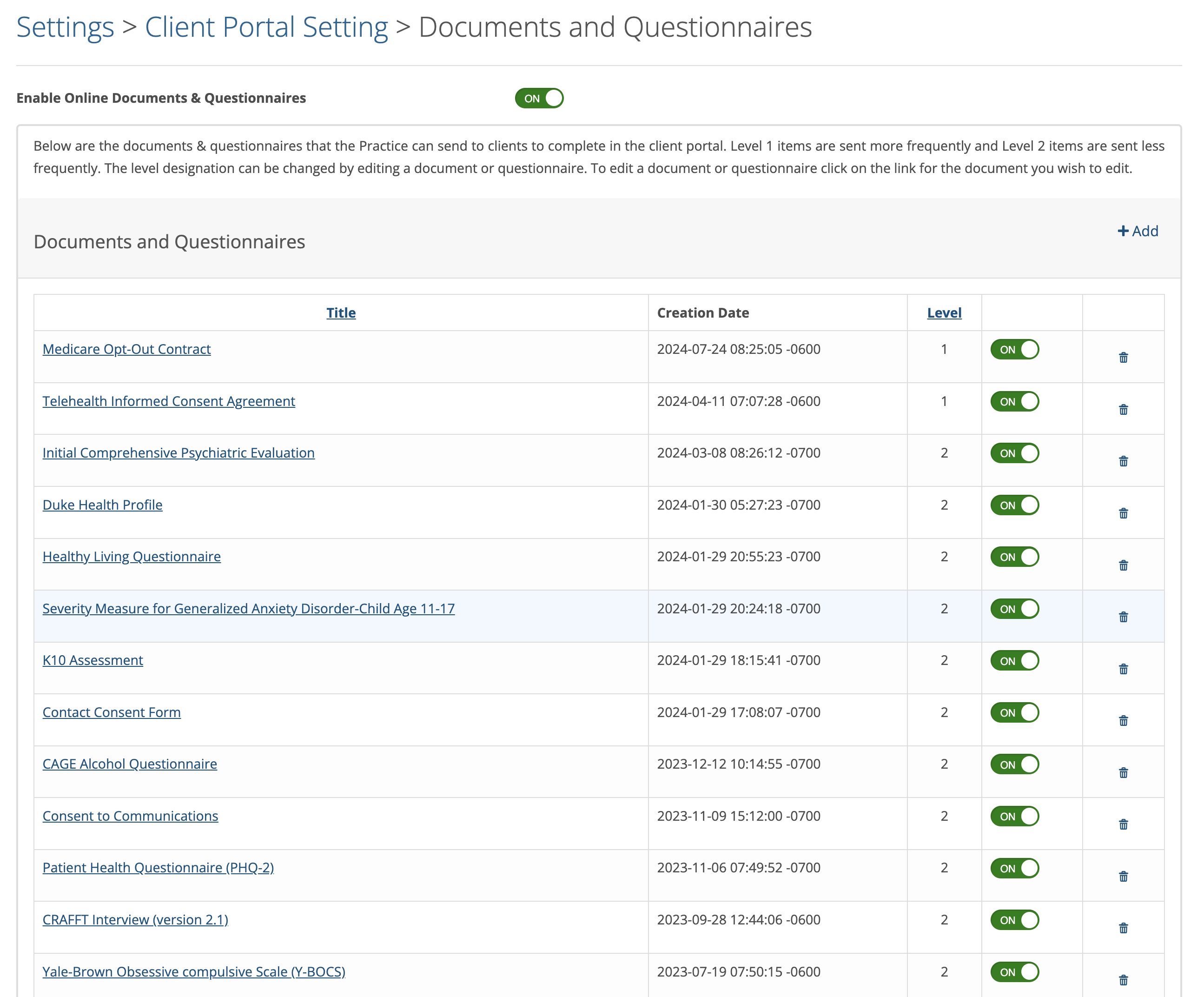The image size is (1204, 997).
Task: Delete the Yale-Brown Obsessive compulsive Scale
Action: (x=1123, y=979)
